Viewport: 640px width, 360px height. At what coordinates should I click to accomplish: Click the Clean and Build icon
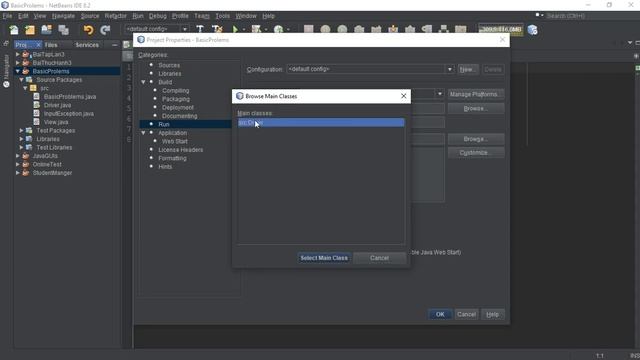[x=217, y=29]
